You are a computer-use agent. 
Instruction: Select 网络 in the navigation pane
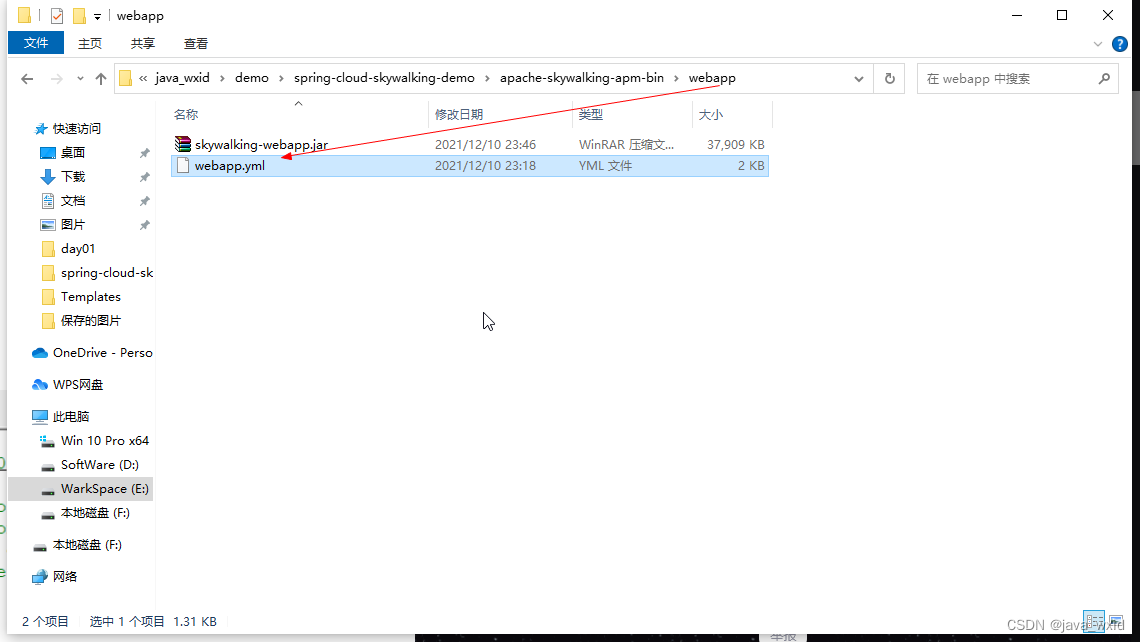65,577
